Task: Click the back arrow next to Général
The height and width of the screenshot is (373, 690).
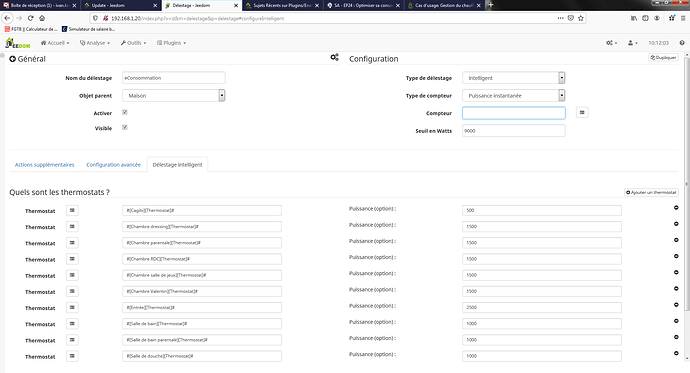Action: [x=12, y=59]
